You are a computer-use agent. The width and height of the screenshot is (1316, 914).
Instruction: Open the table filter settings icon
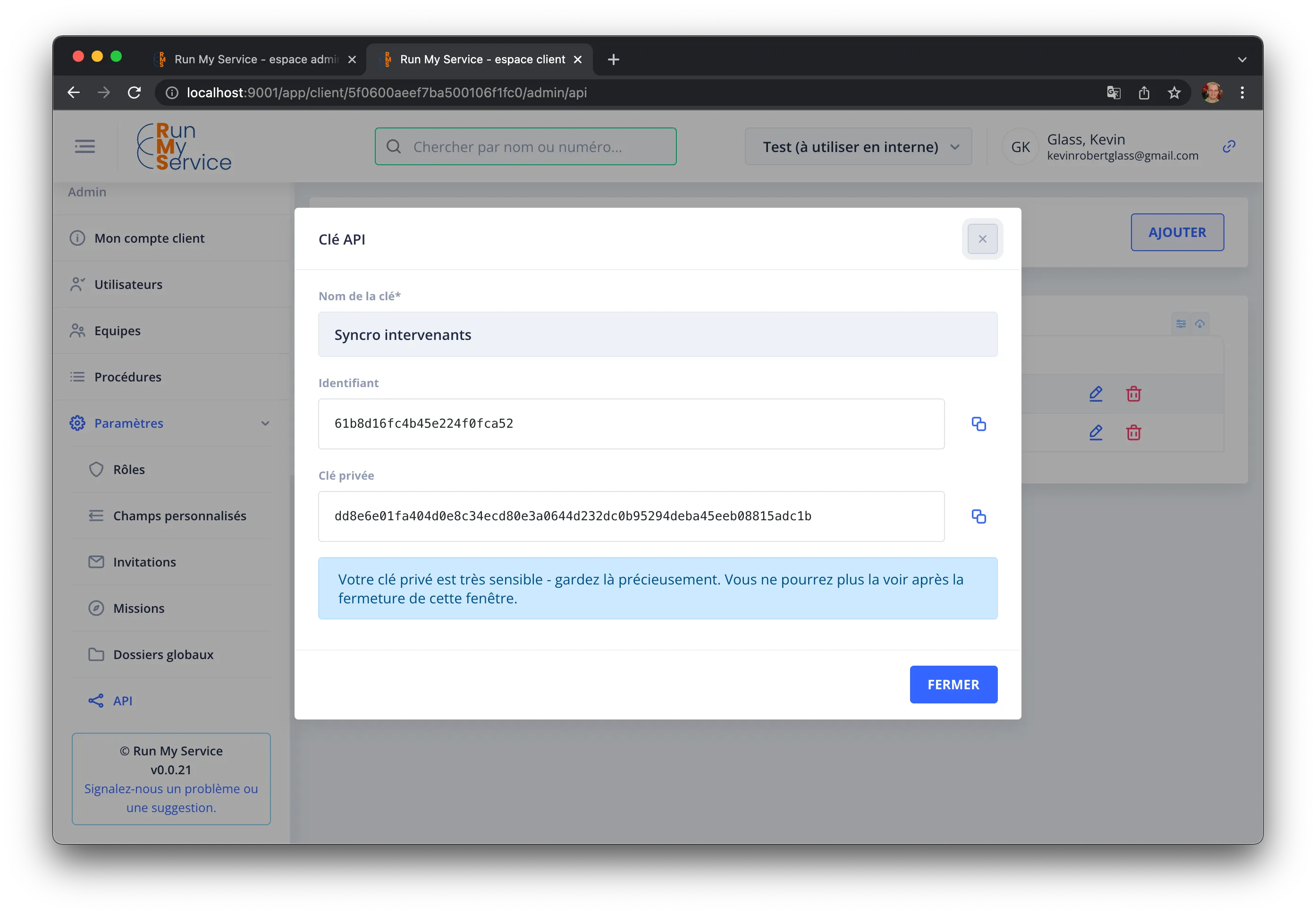tap(1181, 324)
